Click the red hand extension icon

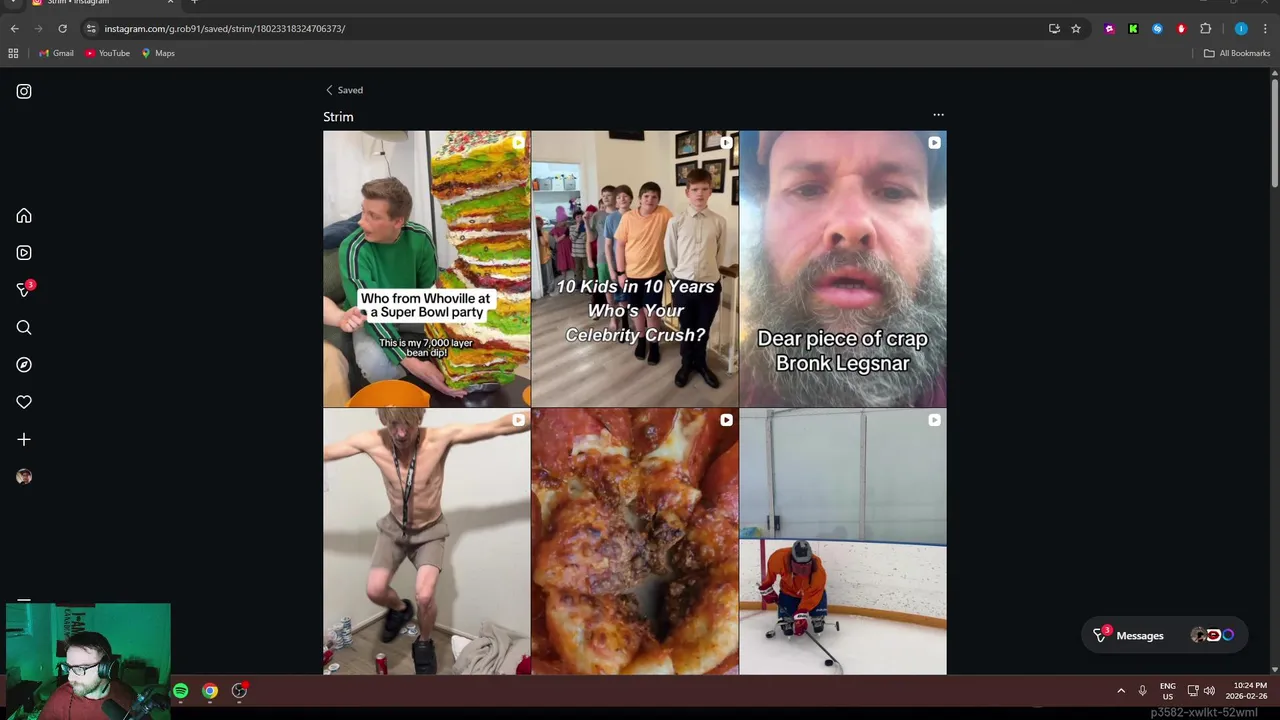coord(1181,29)
